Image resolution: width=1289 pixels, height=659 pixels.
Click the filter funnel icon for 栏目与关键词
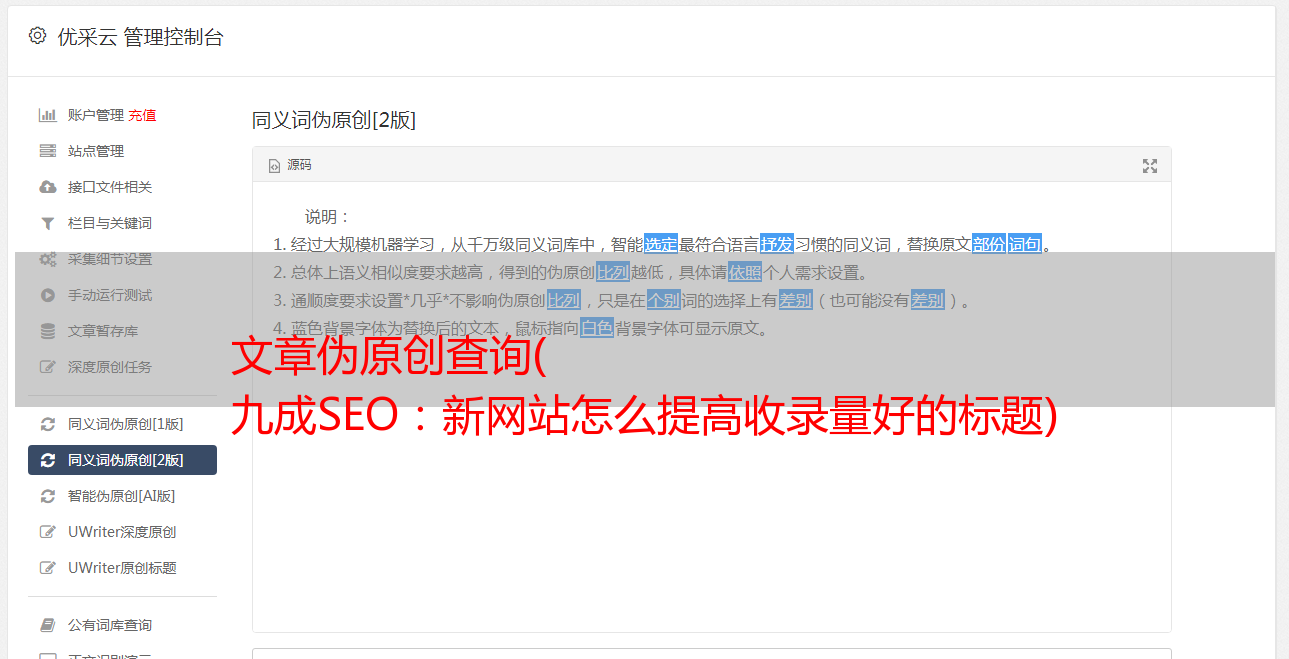[x=47, y=223]
